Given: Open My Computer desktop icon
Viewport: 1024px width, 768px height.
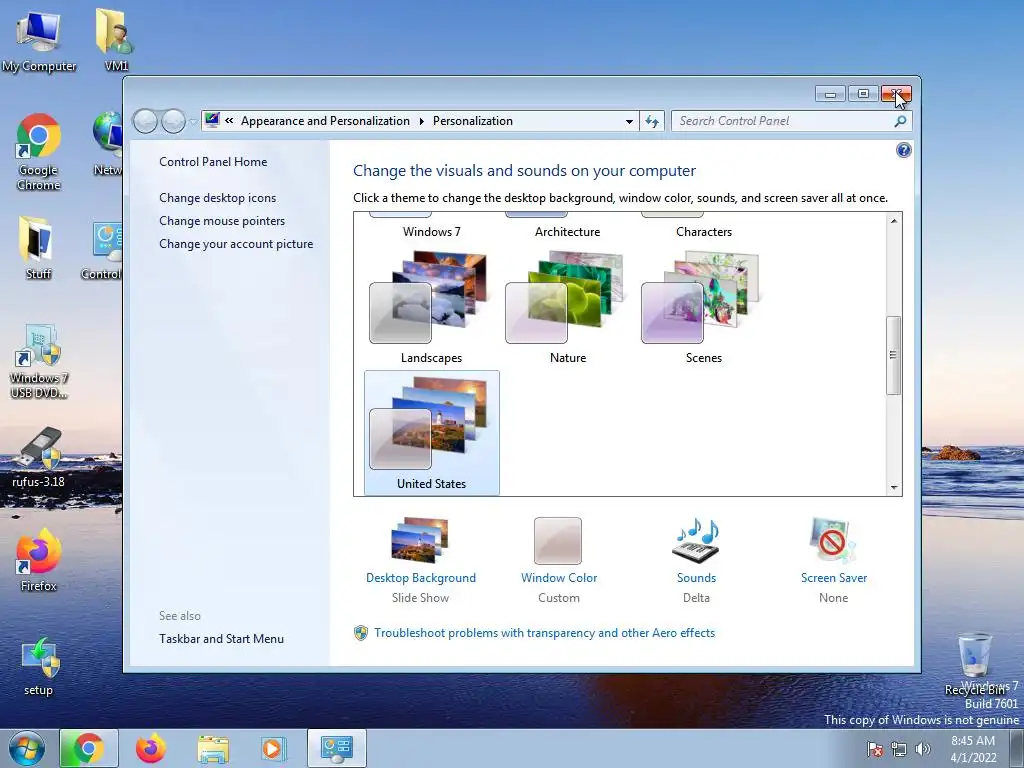Looking at the screenshot, I should (x=39, y=40).
